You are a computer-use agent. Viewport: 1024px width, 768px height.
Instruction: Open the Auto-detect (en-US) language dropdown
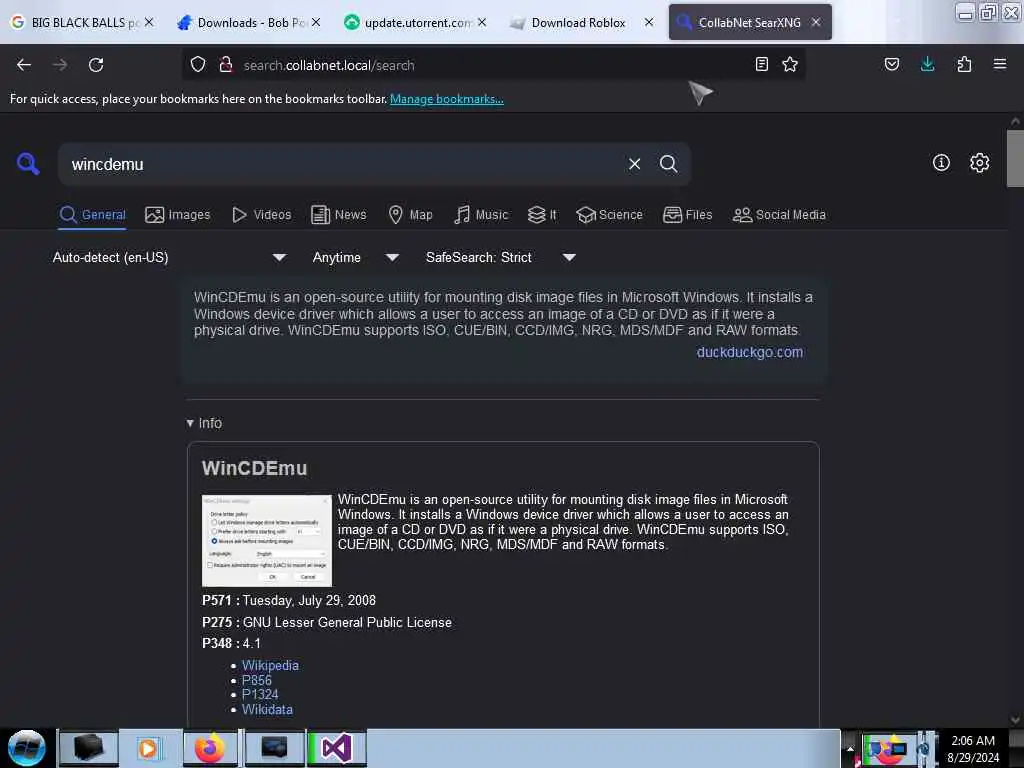(x=168, y=257)
